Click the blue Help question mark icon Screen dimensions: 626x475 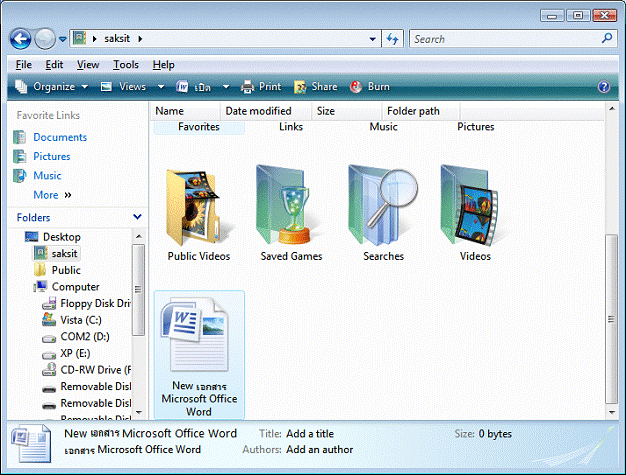tap(604, 87)
